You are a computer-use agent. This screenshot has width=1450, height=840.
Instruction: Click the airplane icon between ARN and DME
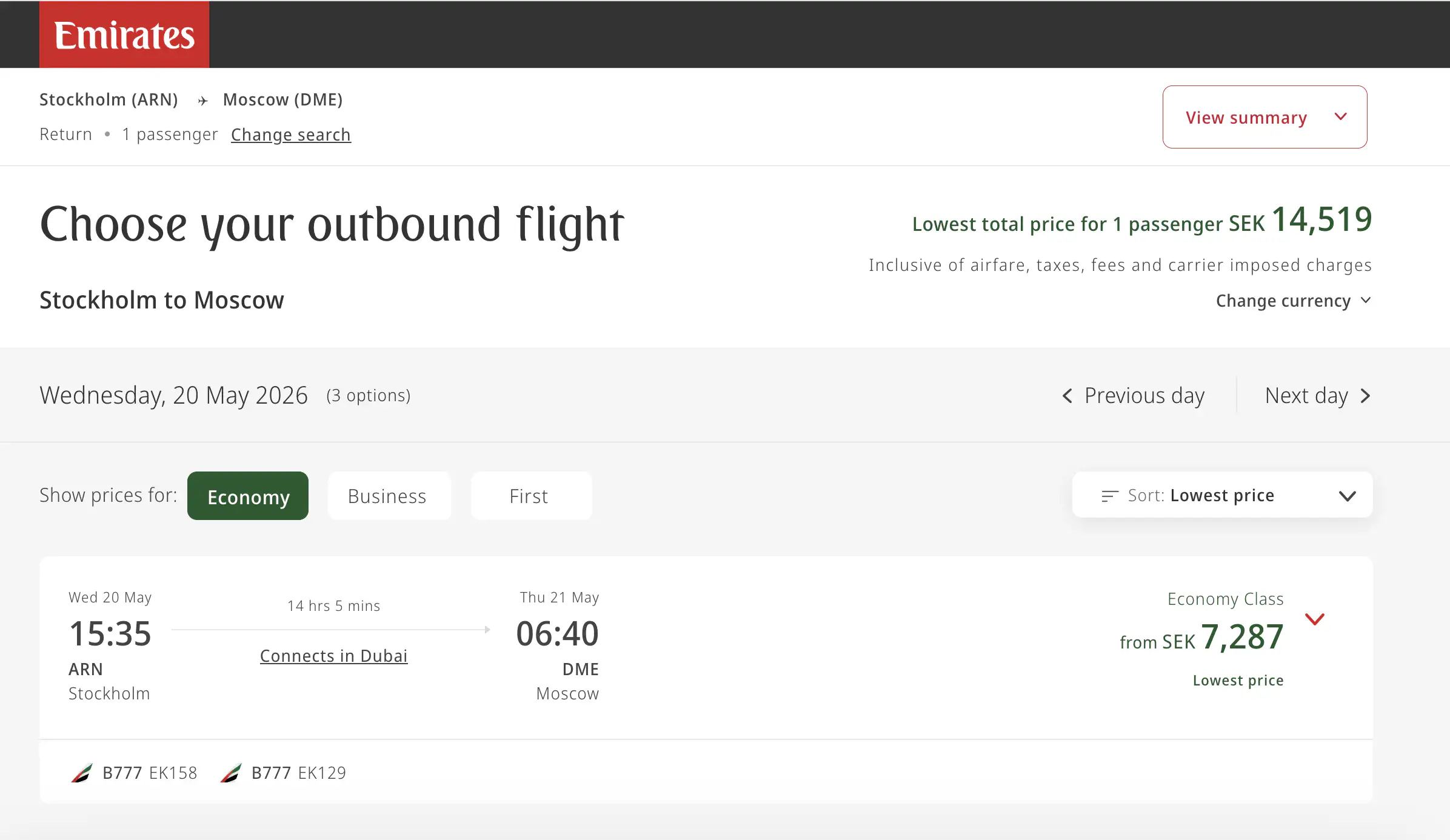(x=202, y=101)
